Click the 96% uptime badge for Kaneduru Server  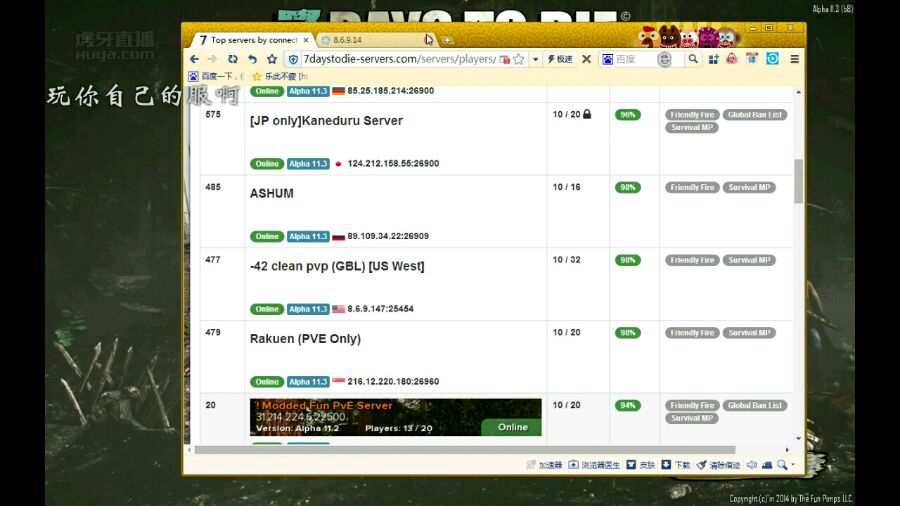pyautogui.click(x=627, y=115)
